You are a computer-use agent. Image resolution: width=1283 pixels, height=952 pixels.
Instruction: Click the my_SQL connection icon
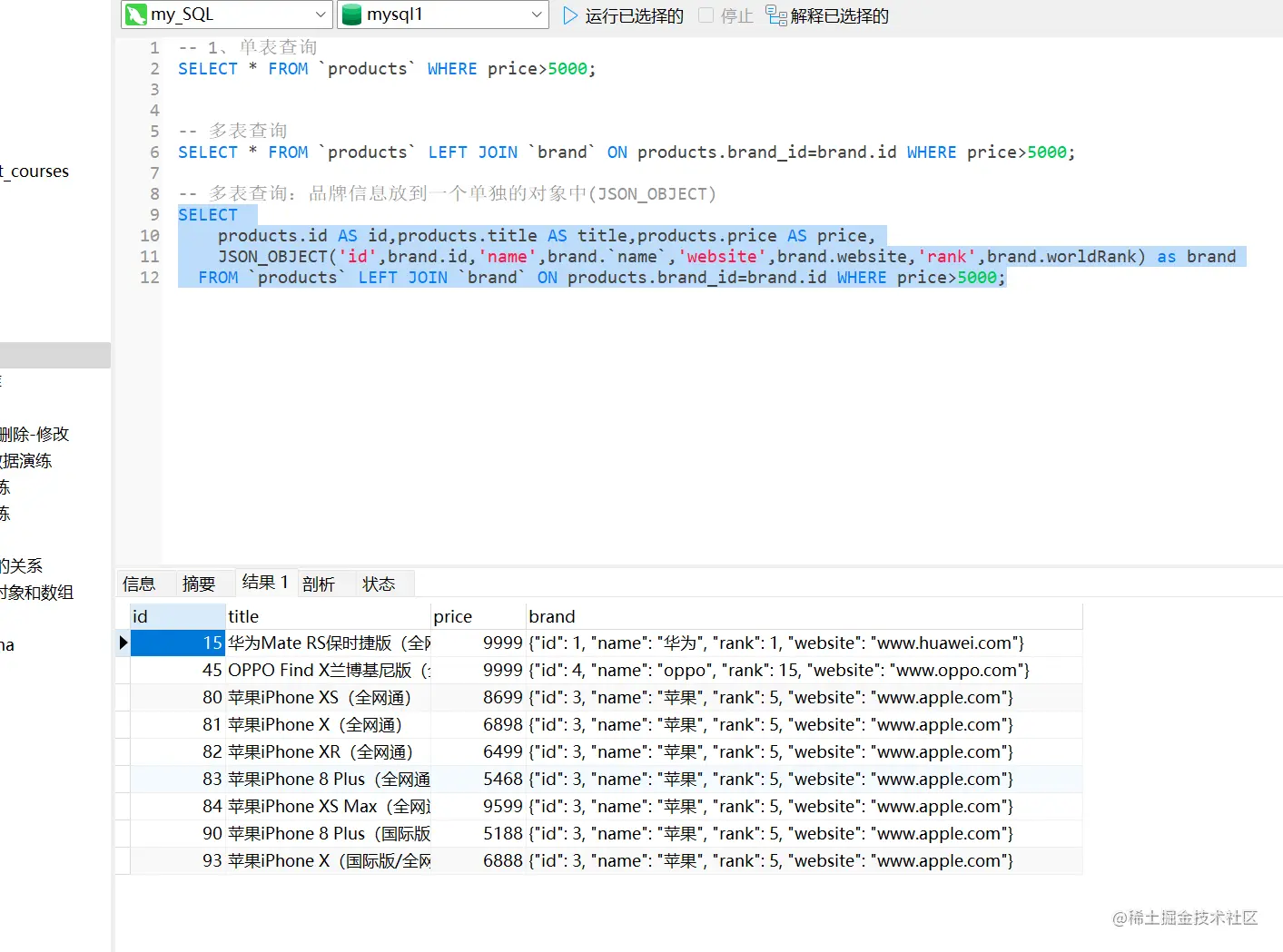(x=136, y=15)
